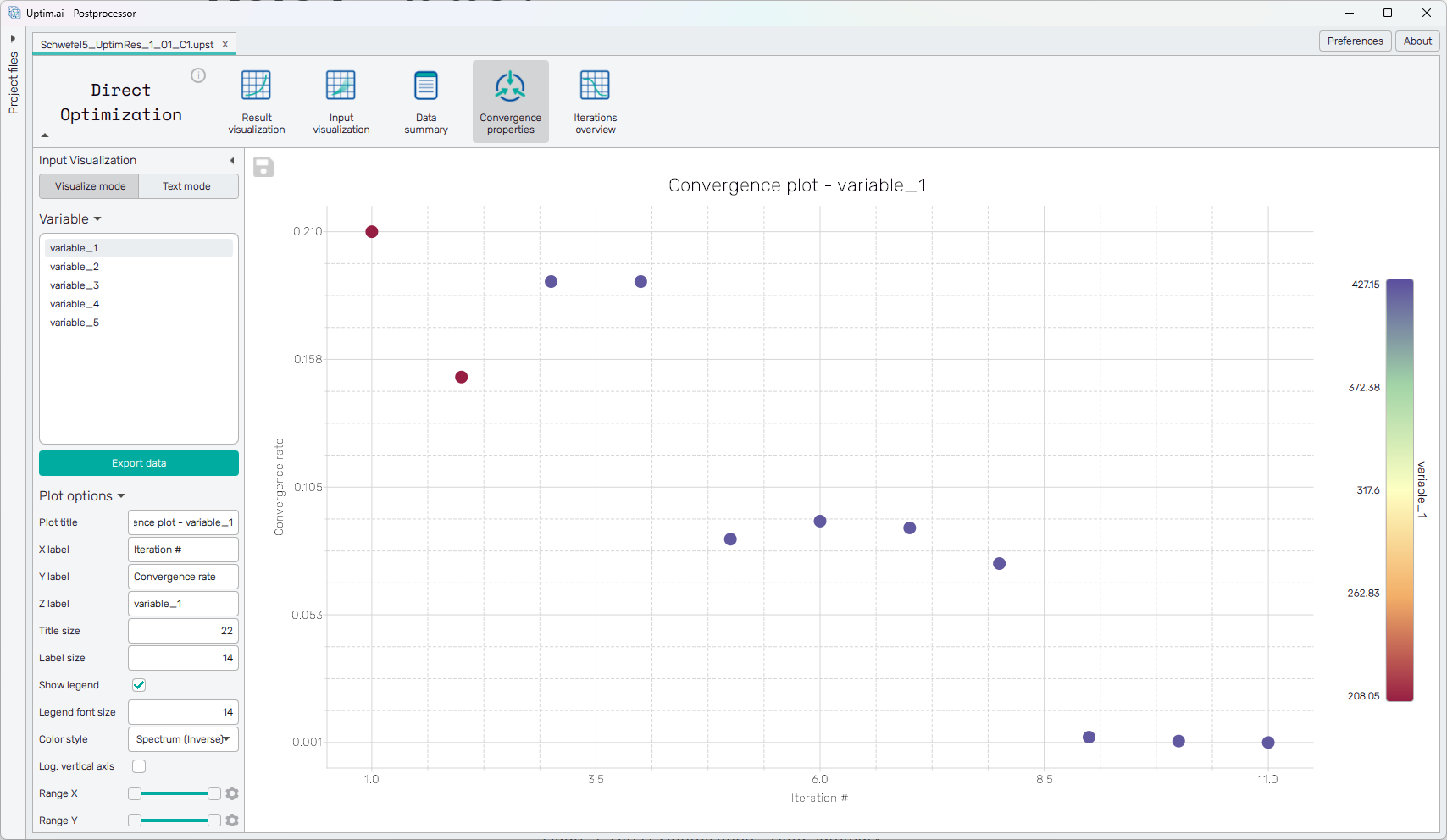
Task: Select Convergence properties icon
Action: 510,102
